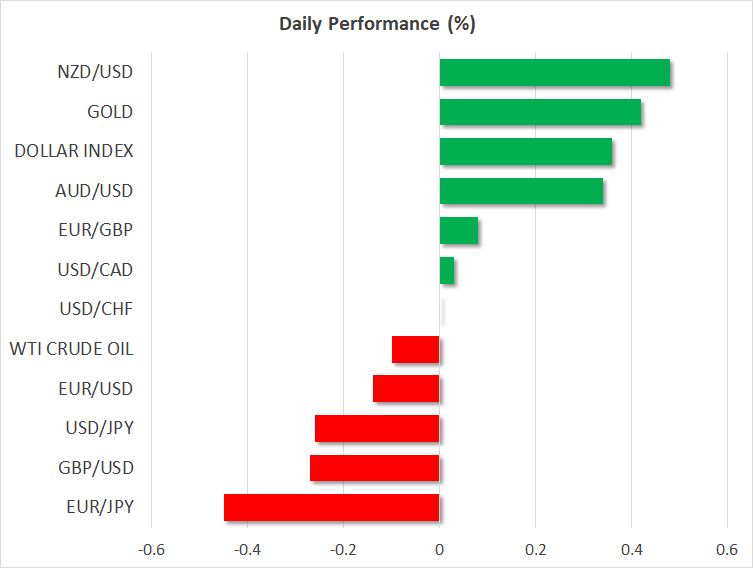
Task: Select the long red EUR/JPY bar
Action: (x=331, y=507)
